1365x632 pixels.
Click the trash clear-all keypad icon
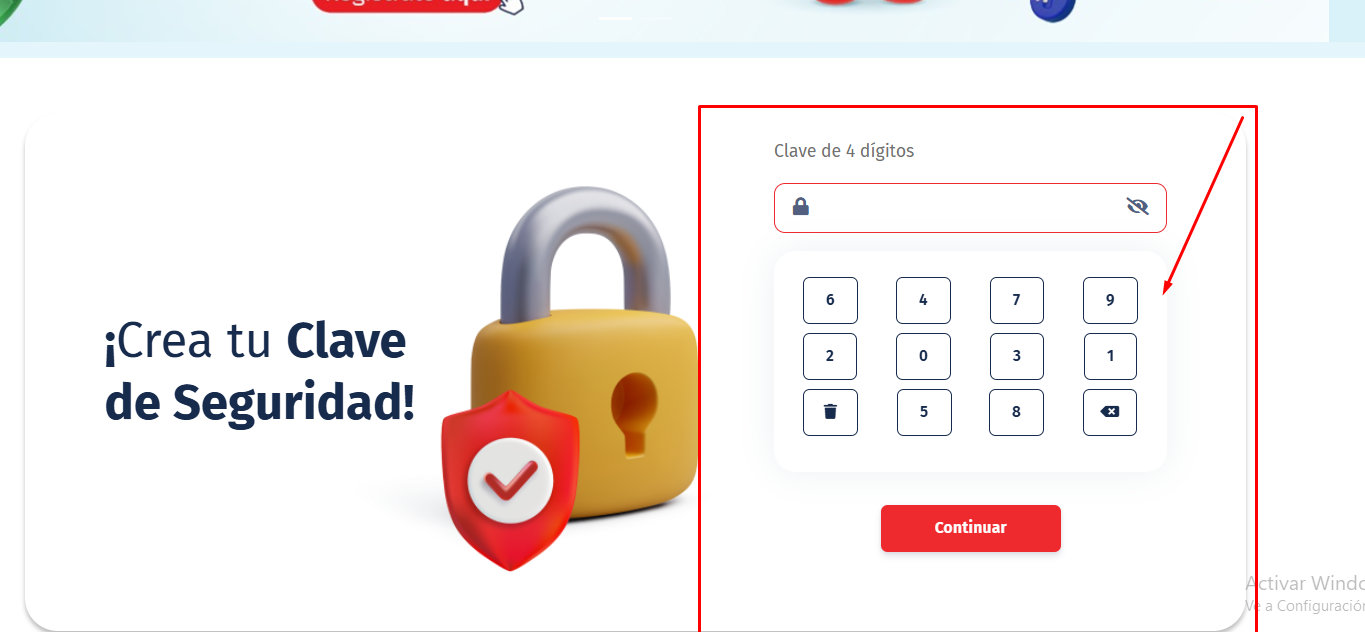[x=830, y=412]
